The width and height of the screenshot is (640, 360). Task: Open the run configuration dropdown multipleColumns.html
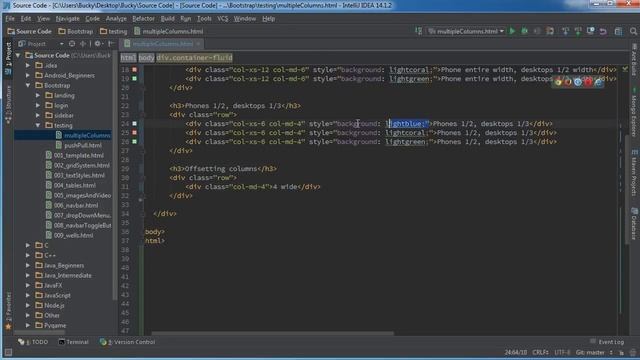coord(466,31)
